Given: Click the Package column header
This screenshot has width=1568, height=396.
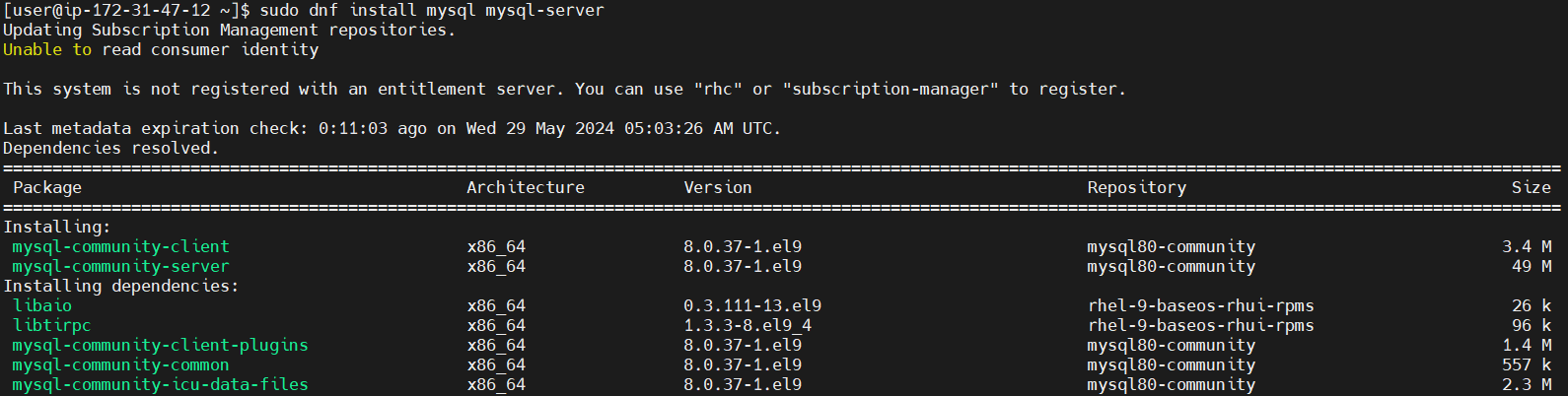Looking at the screenshot, I should click(47, 187).
